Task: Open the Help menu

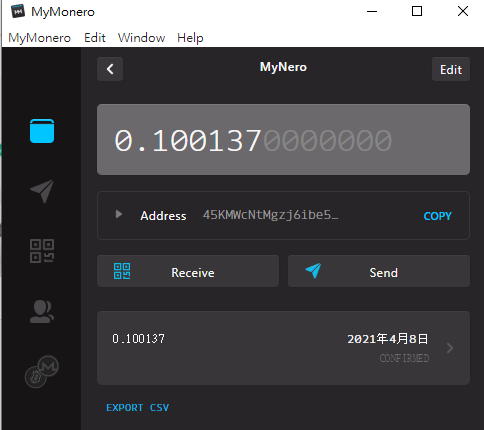Action: (x=190, y=38)
